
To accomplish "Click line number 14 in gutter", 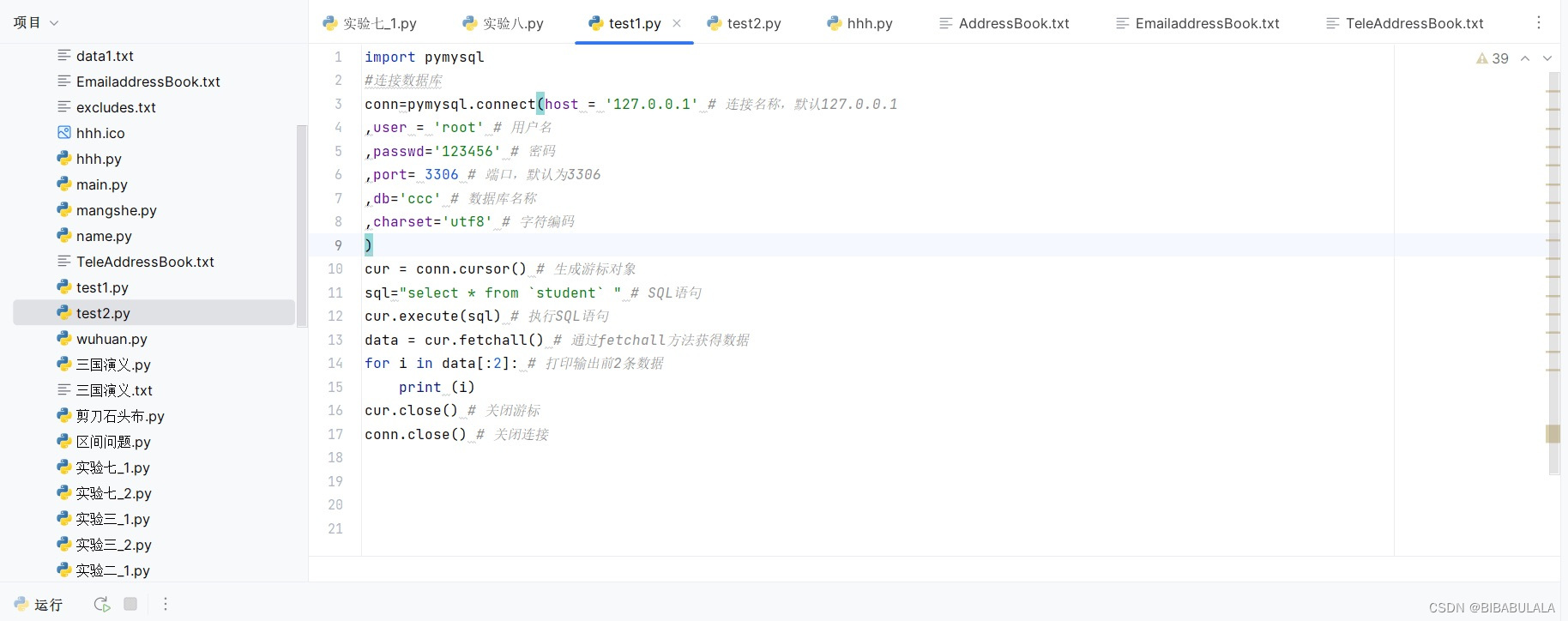I will click(x=335, y=364).
